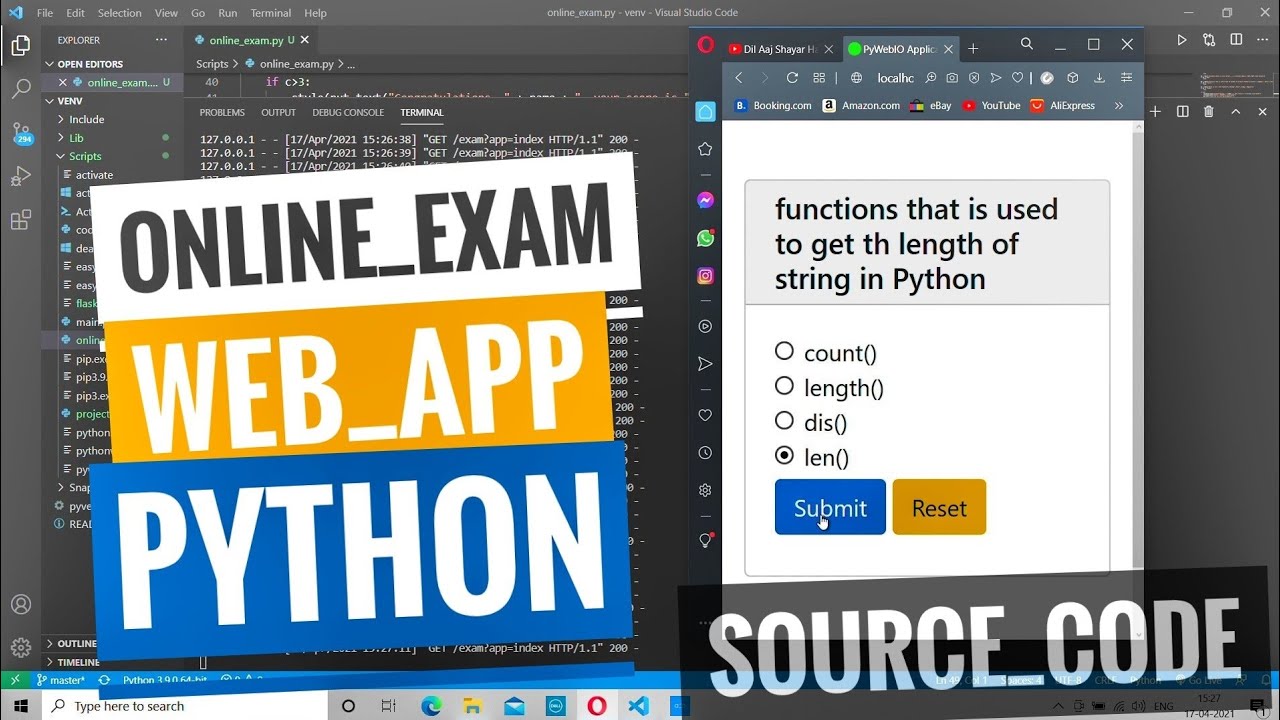Reset the exam form

pyautogui.click(x=939, y=507)
